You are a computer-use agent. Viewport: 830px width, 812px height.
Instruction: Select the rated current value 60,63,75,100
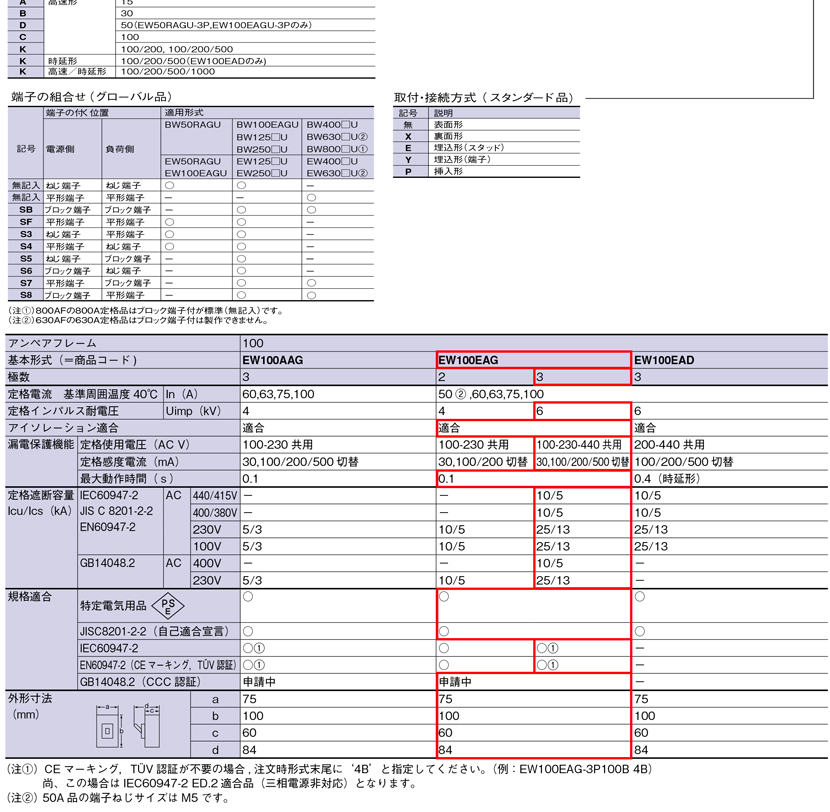pyautogui.click(x=278, y=394)
